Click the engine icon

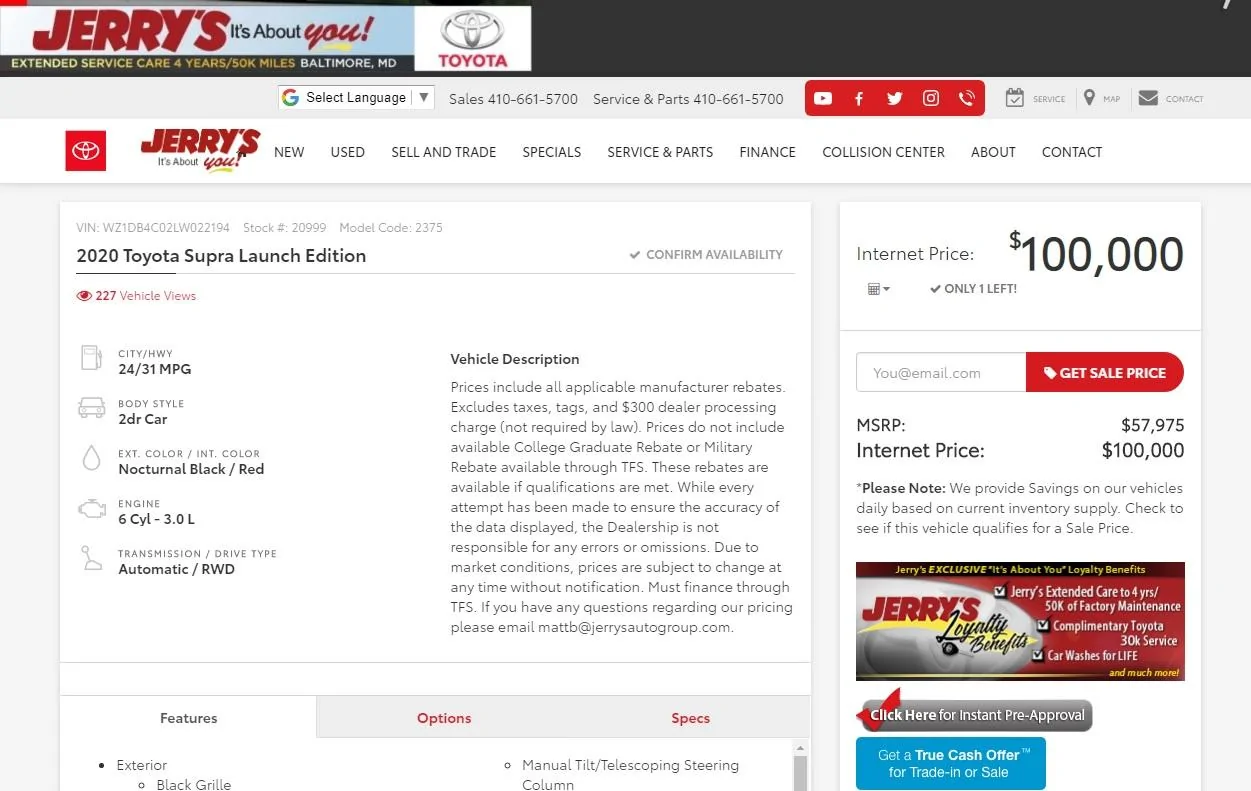coord(91,510)
